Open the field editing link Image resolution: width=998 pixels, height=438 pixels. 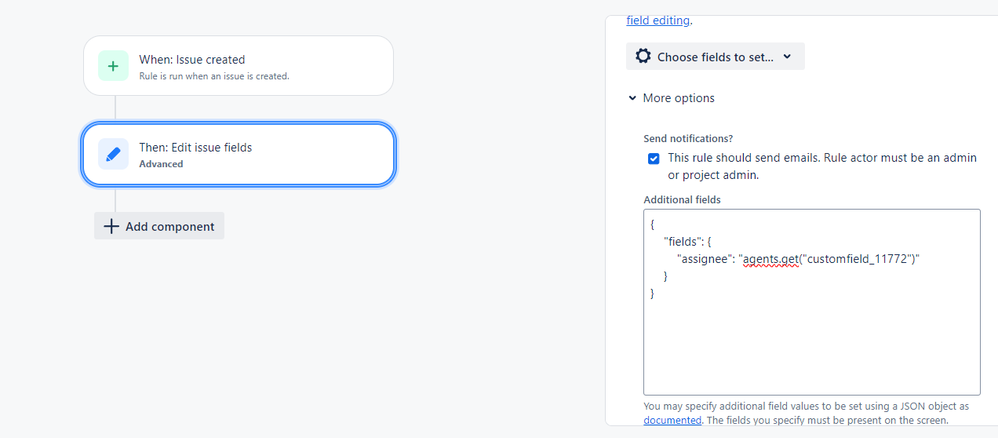click(x=658, y=20)
